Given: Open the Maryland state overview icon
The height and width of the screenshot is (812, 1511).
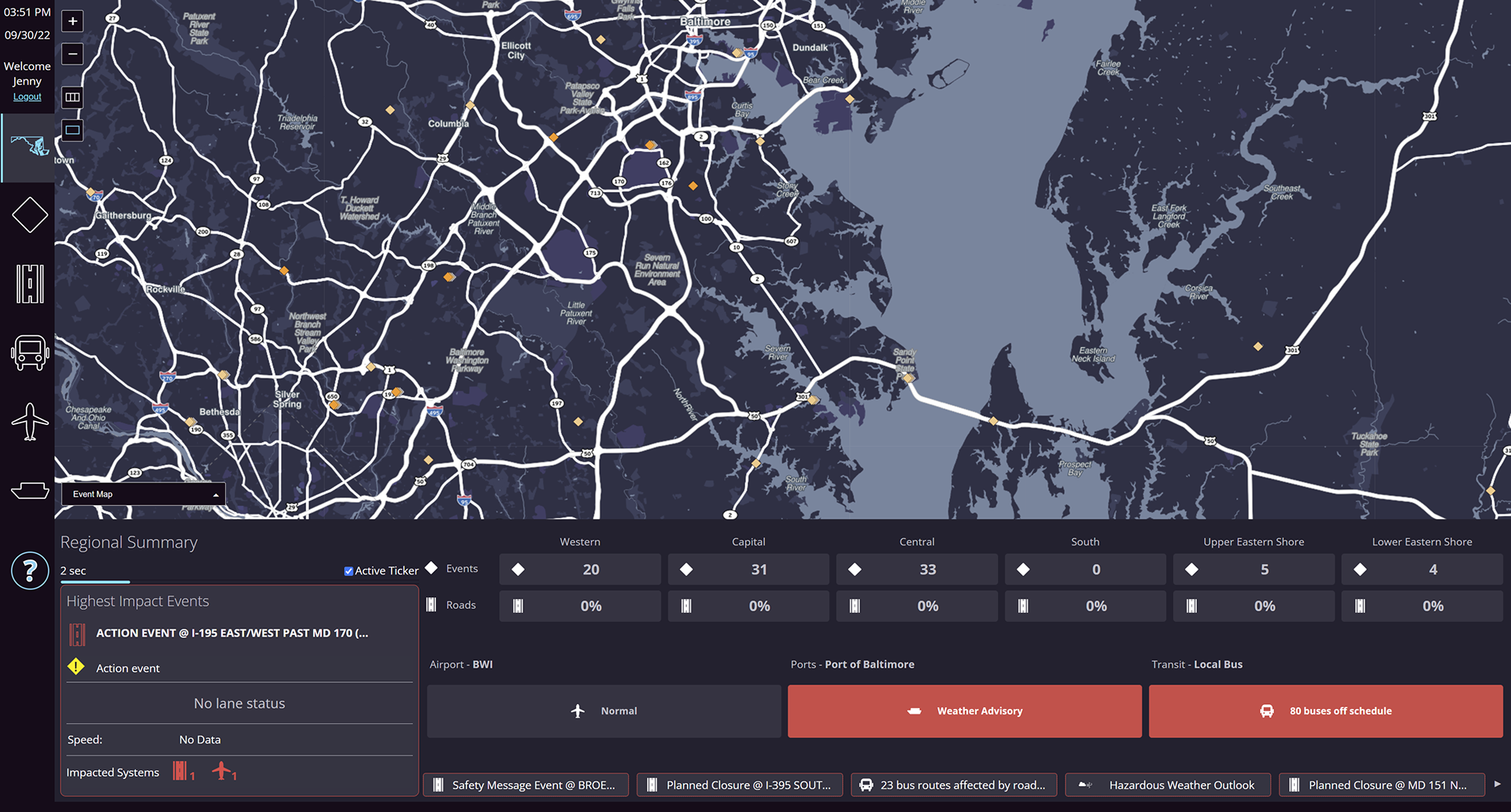Looking at the screenshot, I should [x=29, y=147].
